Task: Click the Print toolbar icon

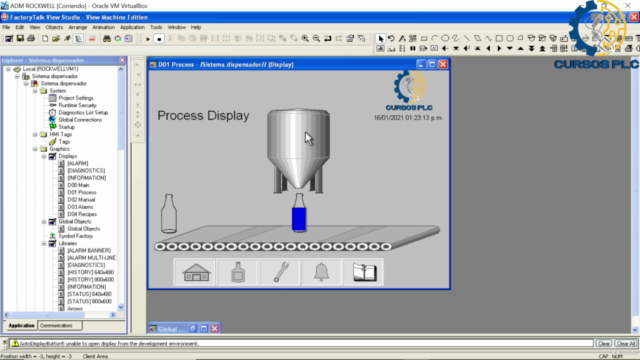Action: 31,38
